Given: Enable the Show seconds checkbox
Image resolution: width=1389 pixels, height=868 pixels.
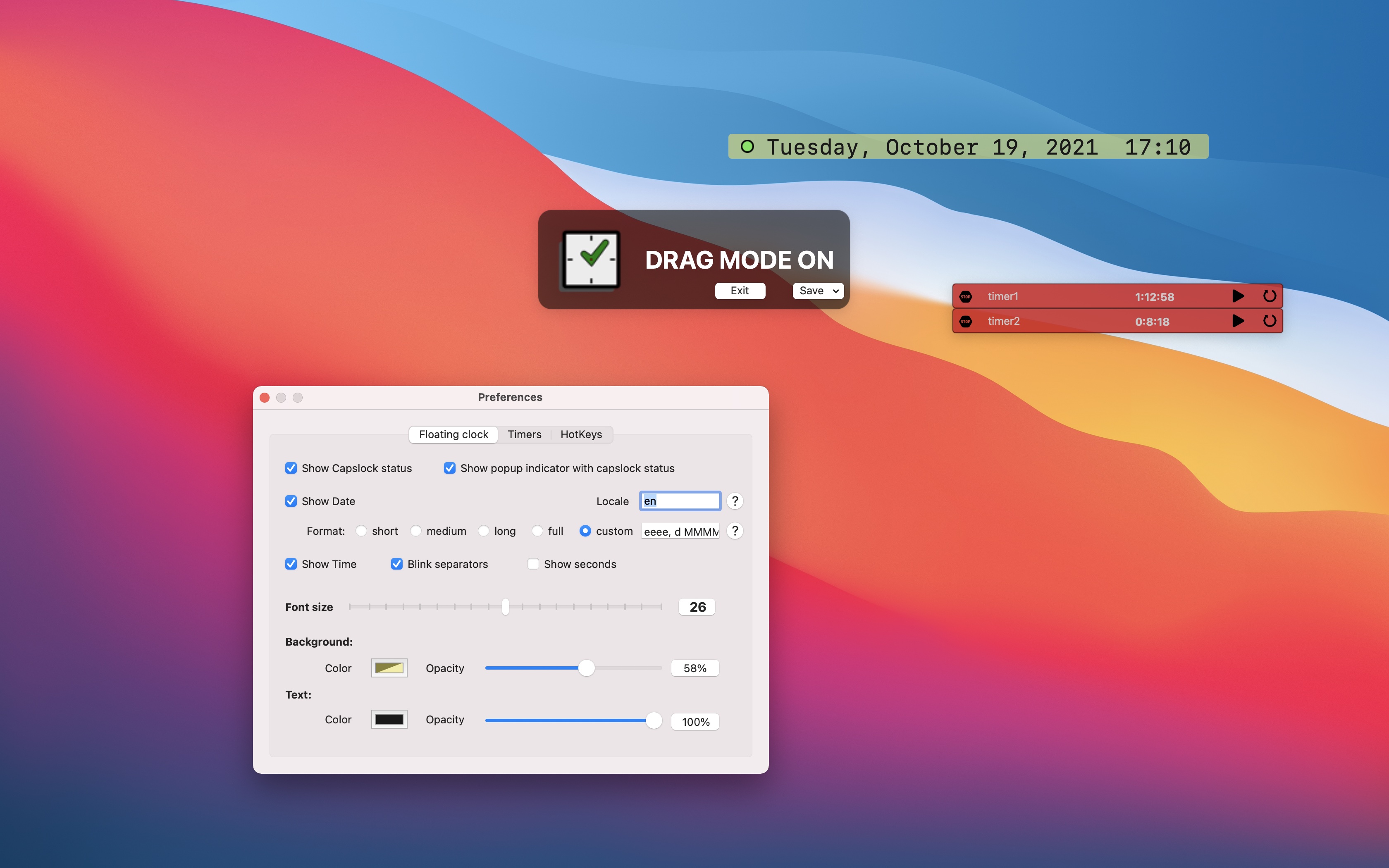Looking at the screenshot, I should click(x=533, y=564).
